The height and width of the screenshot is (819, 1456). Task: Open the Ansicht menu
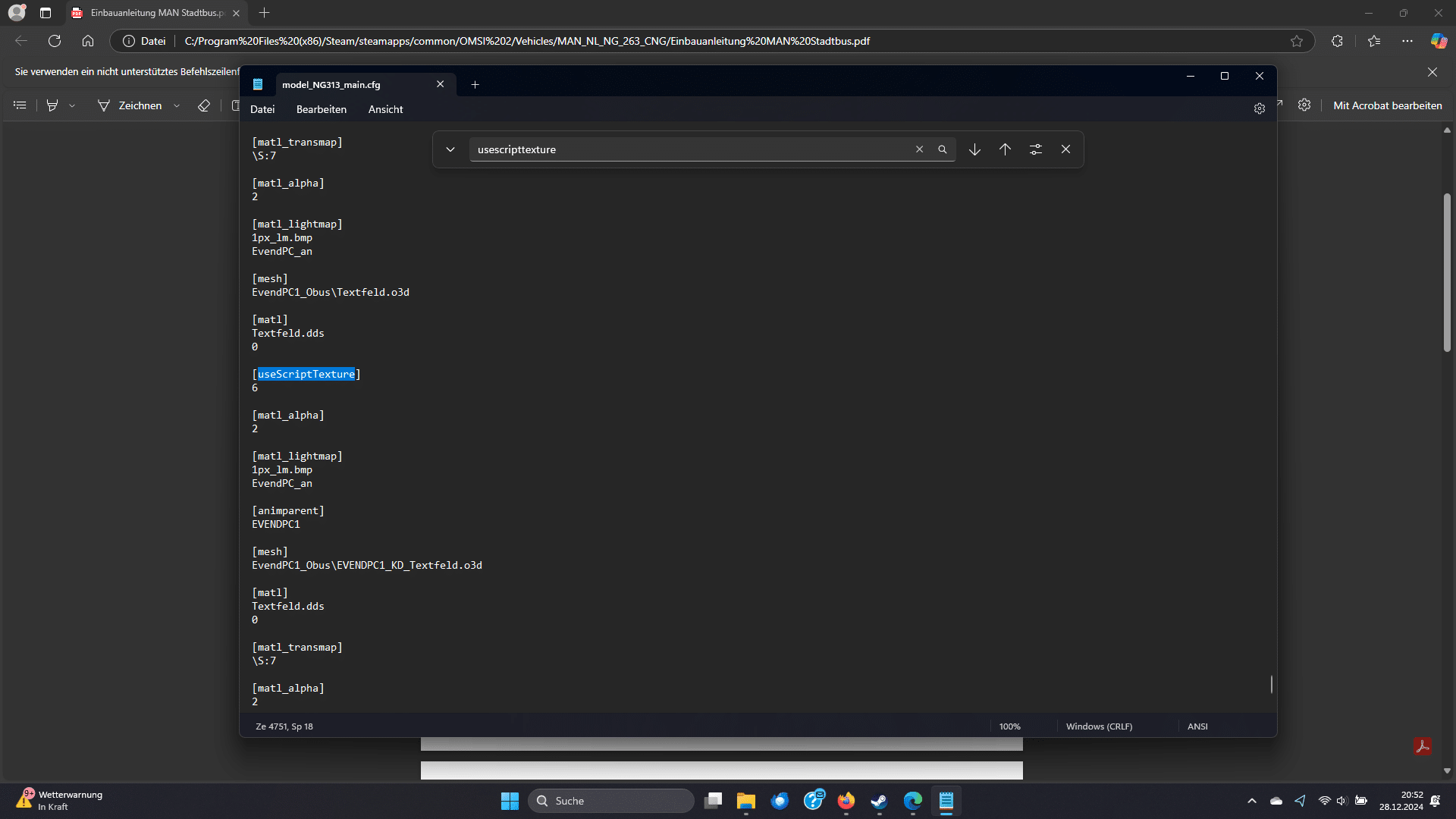(385, 109)
